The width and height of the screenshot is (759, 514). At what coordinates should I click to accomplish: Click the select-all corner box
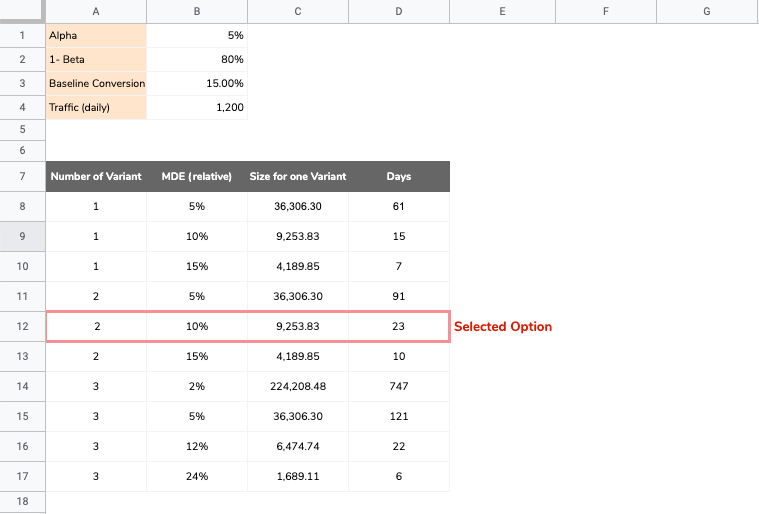click(x=22, y=11)
